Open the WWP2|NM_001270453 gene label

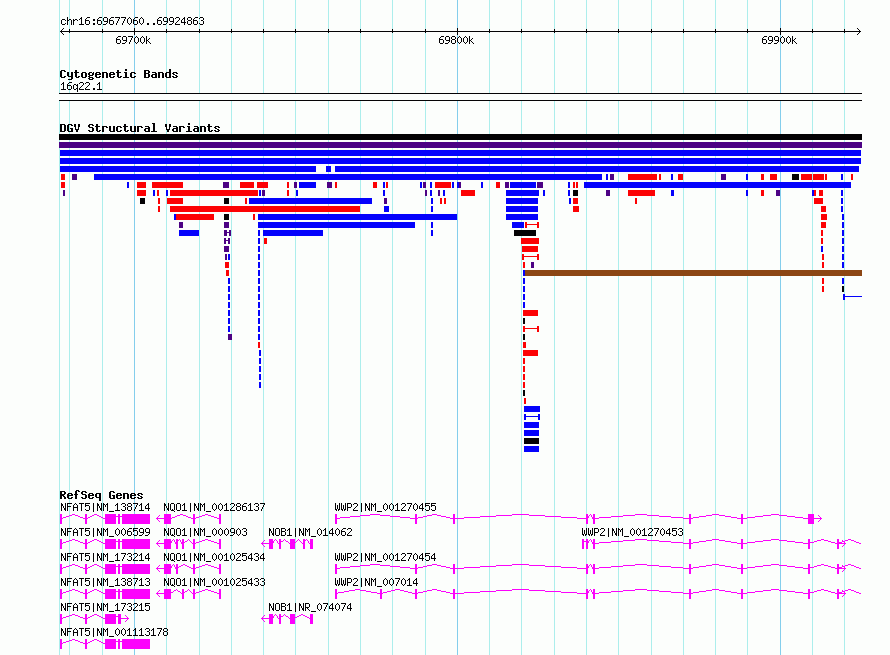(632, 532)
